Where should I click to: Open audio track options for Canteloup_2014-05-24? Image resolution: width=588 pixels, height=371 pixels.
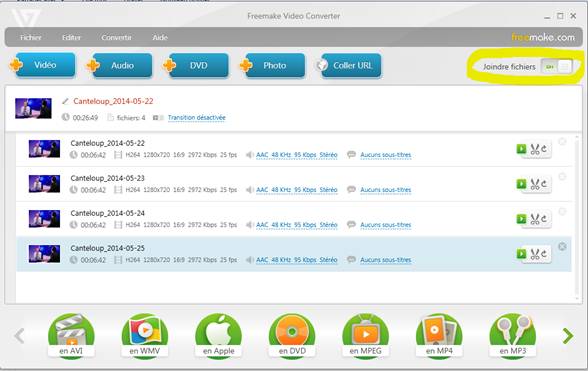pyautogui.click(x=297, y=225)
